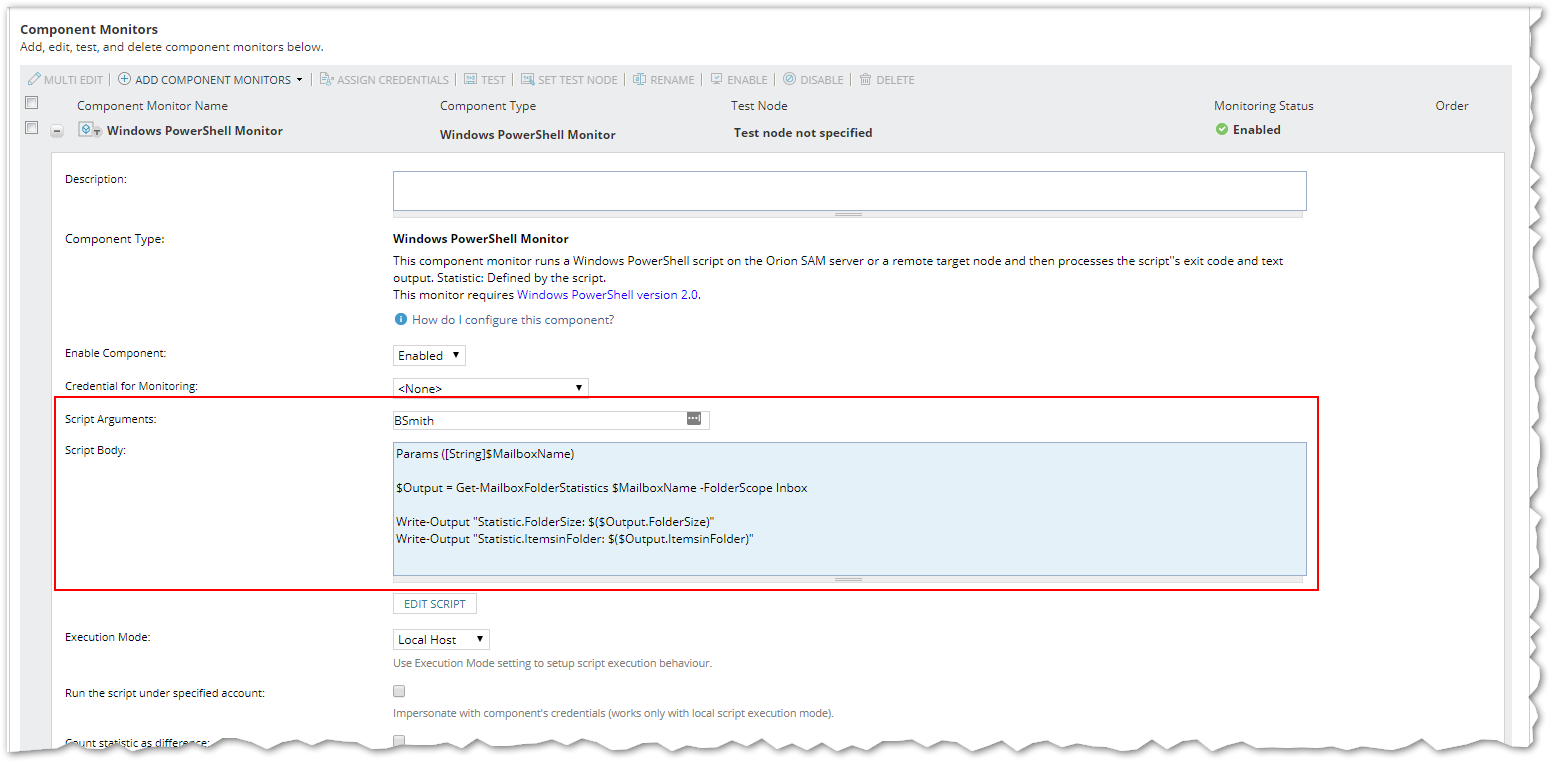Click the Delete toolbar label

click(x=895, y=80)
